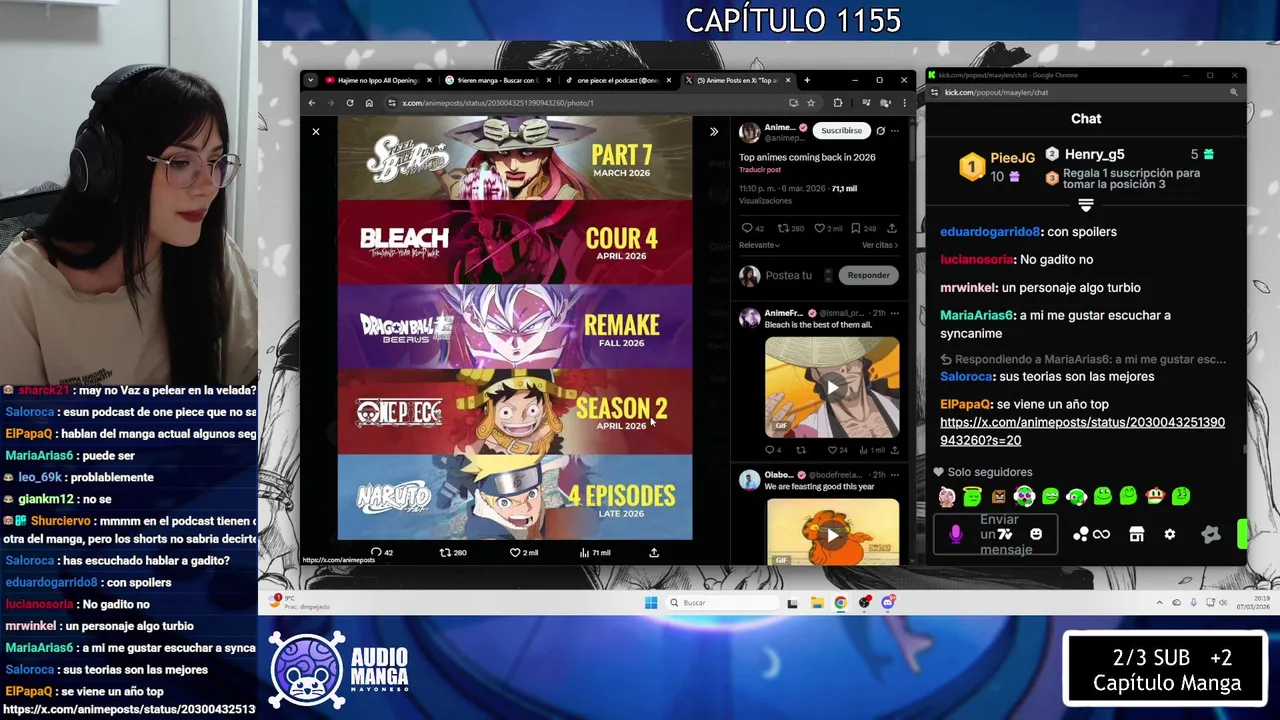Click the badge icon right of chat settings
Viewport: 1280px width, 720px height.
click(x=1211, y=534)
